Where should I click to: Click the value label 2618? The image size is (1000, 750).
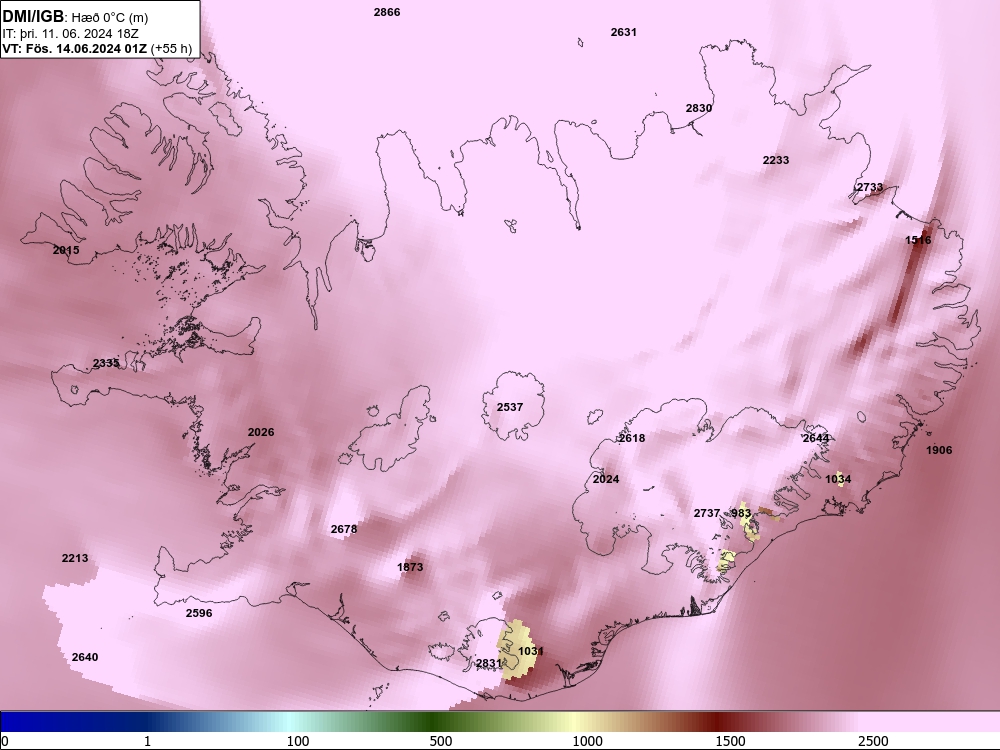(632, 438)
